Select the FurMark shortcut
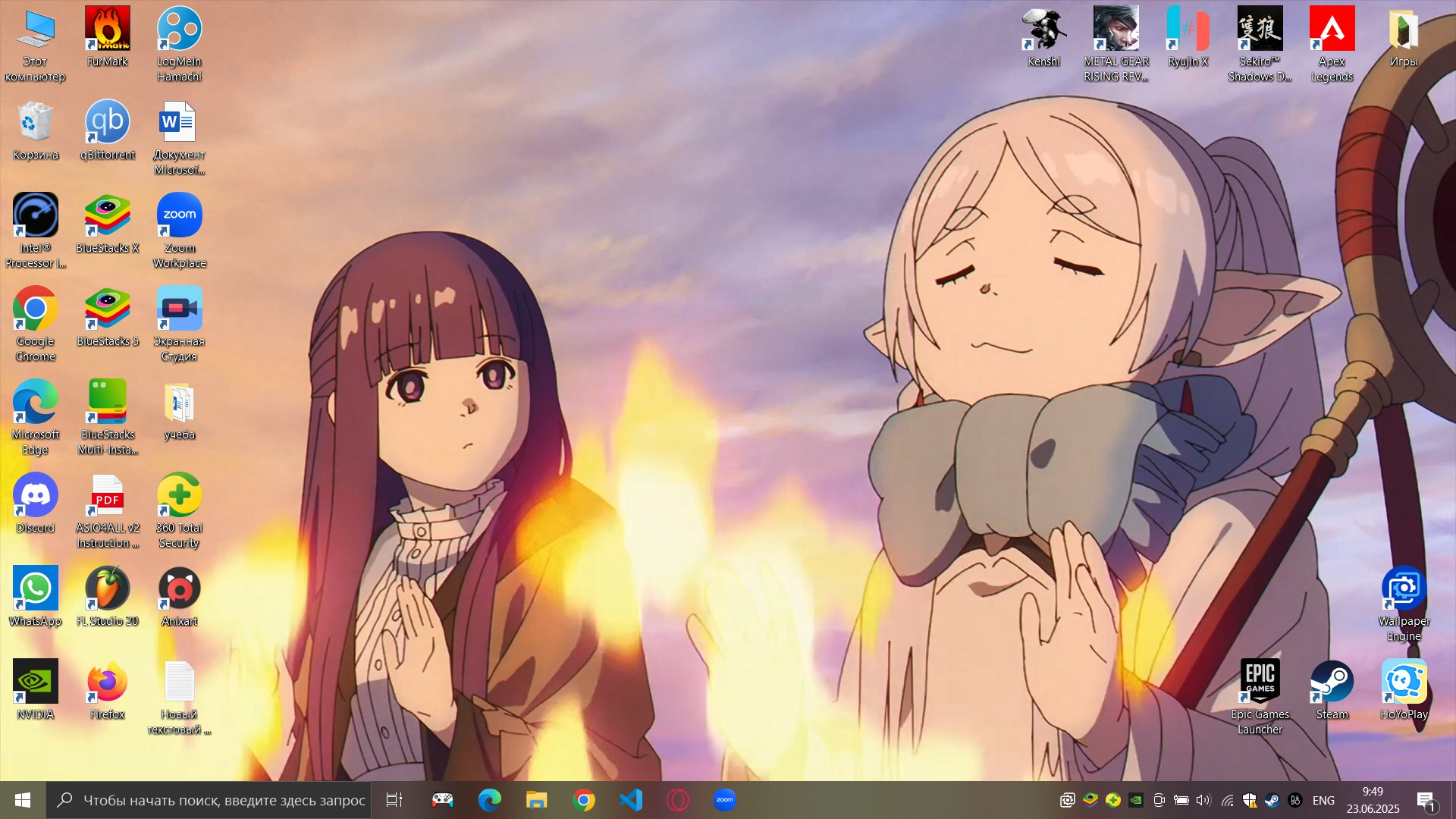The height and width of the screenshot is (819, 1456). (107, 37)
